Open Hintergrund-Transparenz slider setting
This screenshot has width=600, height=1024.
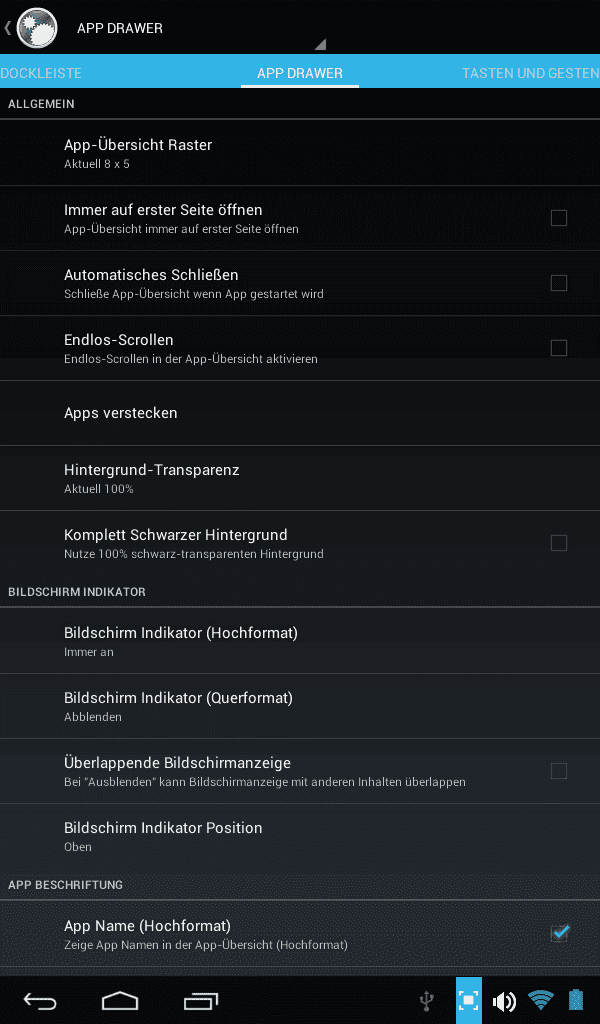[x=300, y=478]
